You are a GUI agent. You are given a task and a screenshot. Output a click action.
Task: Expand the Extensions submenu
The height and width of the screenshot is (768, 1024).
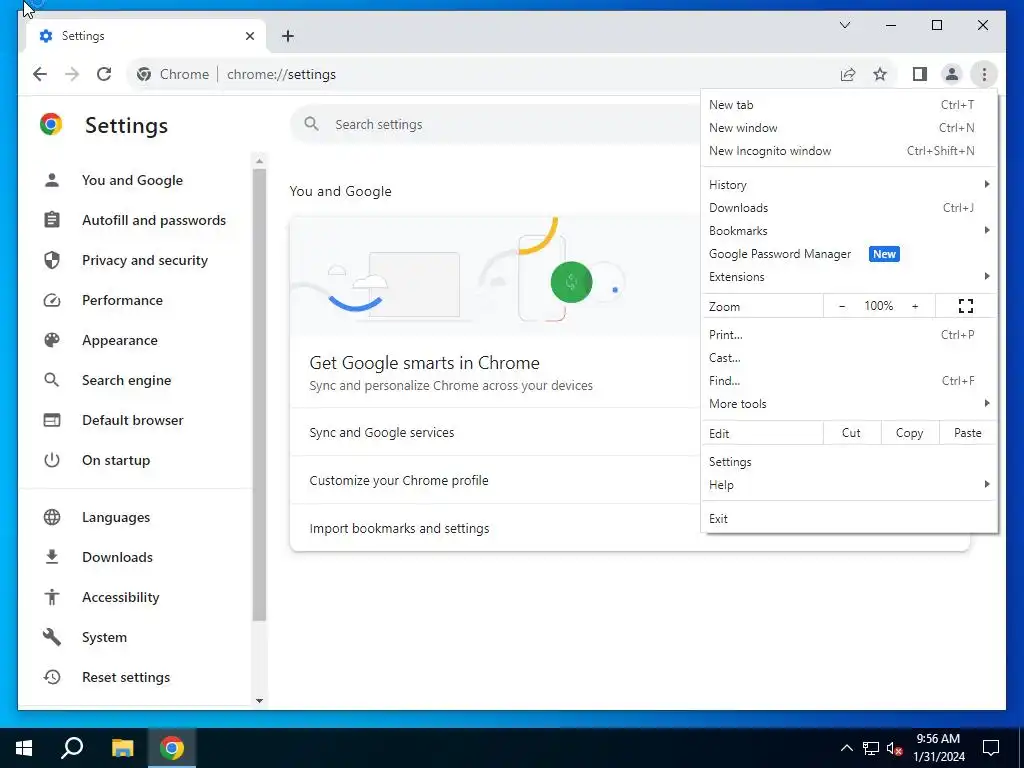(x=849, y=277)
